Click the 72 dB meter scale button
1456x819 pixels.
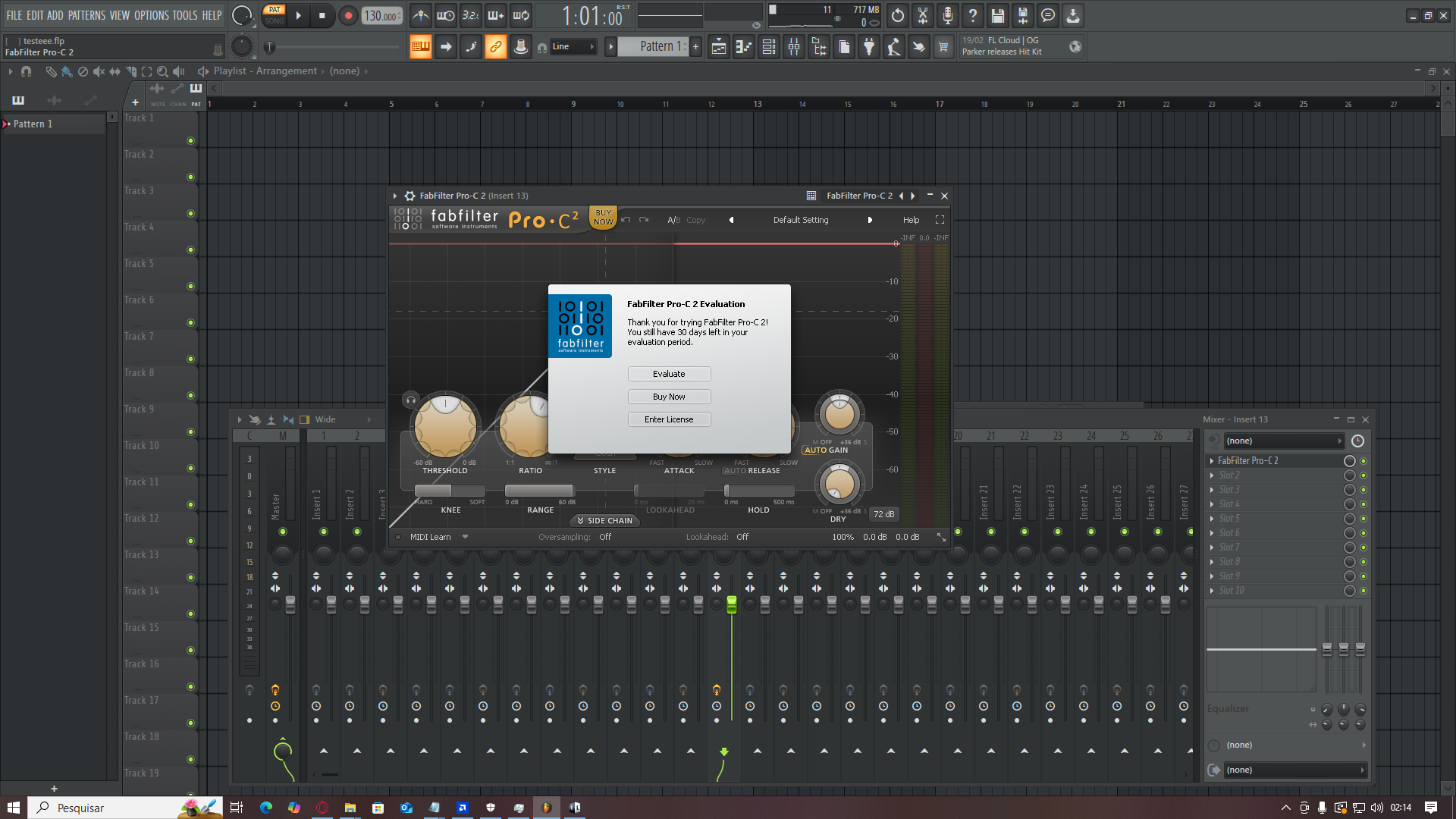pyautogui.click(x=883, y=514)
